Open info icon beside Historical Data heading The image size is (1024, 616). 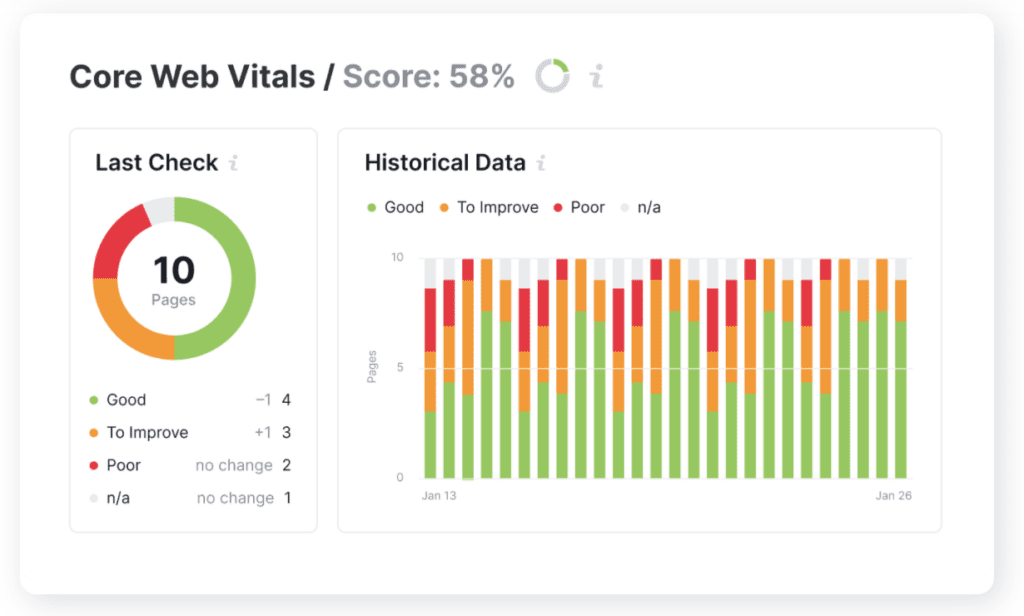541,163
